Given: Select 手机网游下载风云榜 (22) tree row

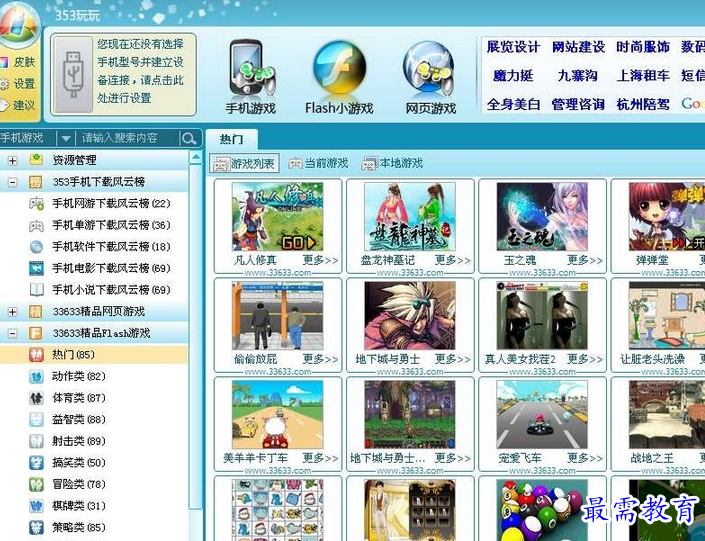Looking at the screenshot, I should pyautogui.click(x=94, y=203).
